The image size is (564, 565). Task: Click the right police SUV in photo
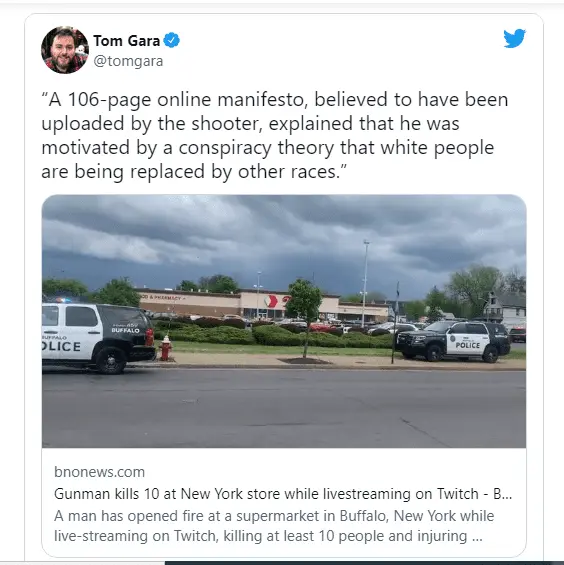pyautogui.click(x=453, y=341)
